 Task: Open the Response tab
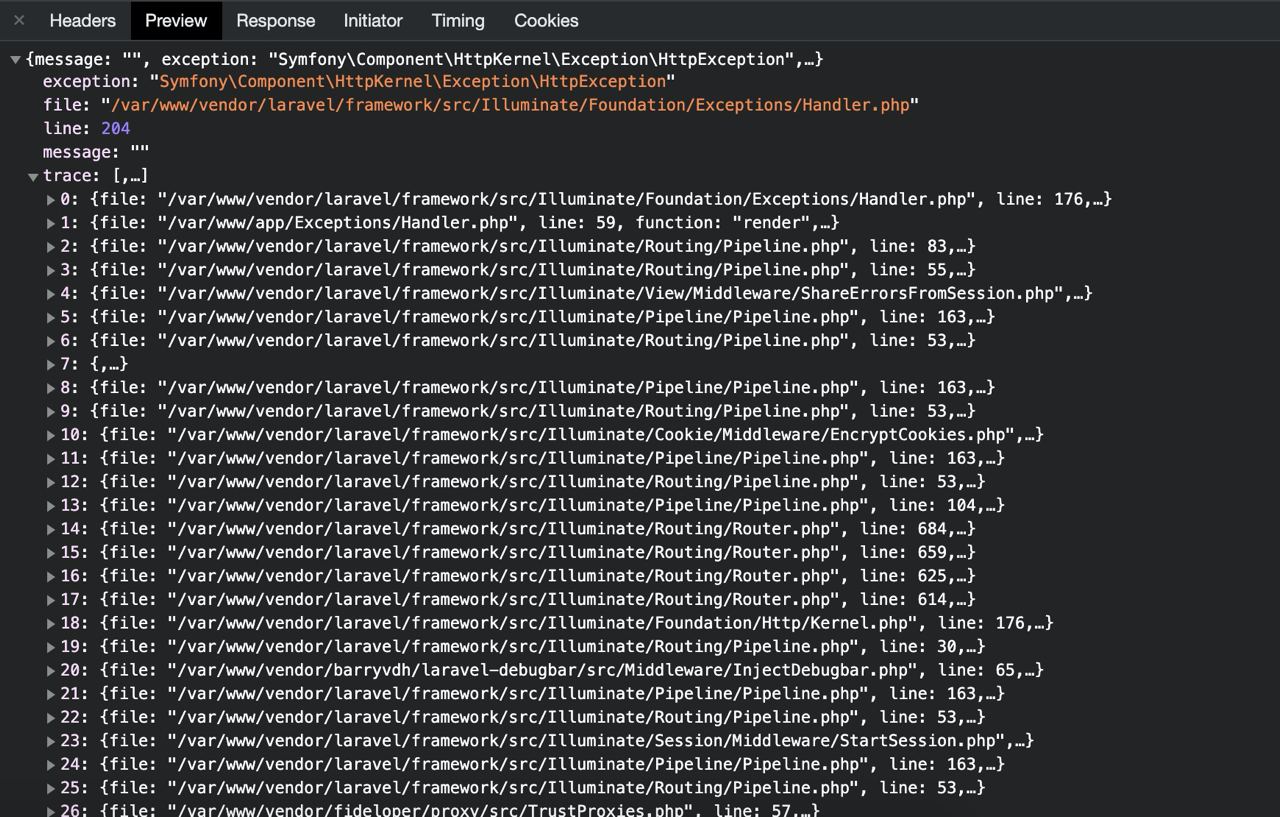275,20
